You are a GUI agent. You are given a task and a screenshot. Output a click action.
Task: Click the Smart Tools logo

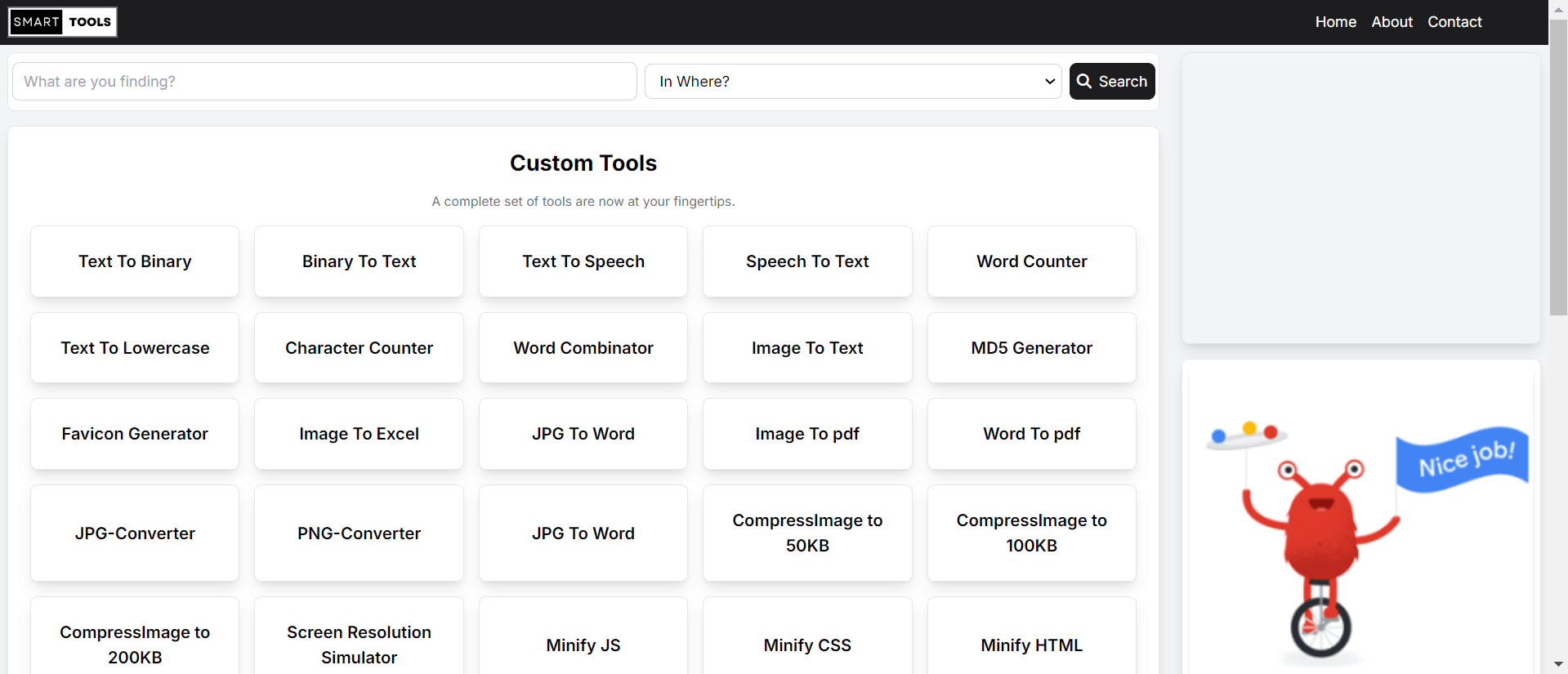[63, 22]
